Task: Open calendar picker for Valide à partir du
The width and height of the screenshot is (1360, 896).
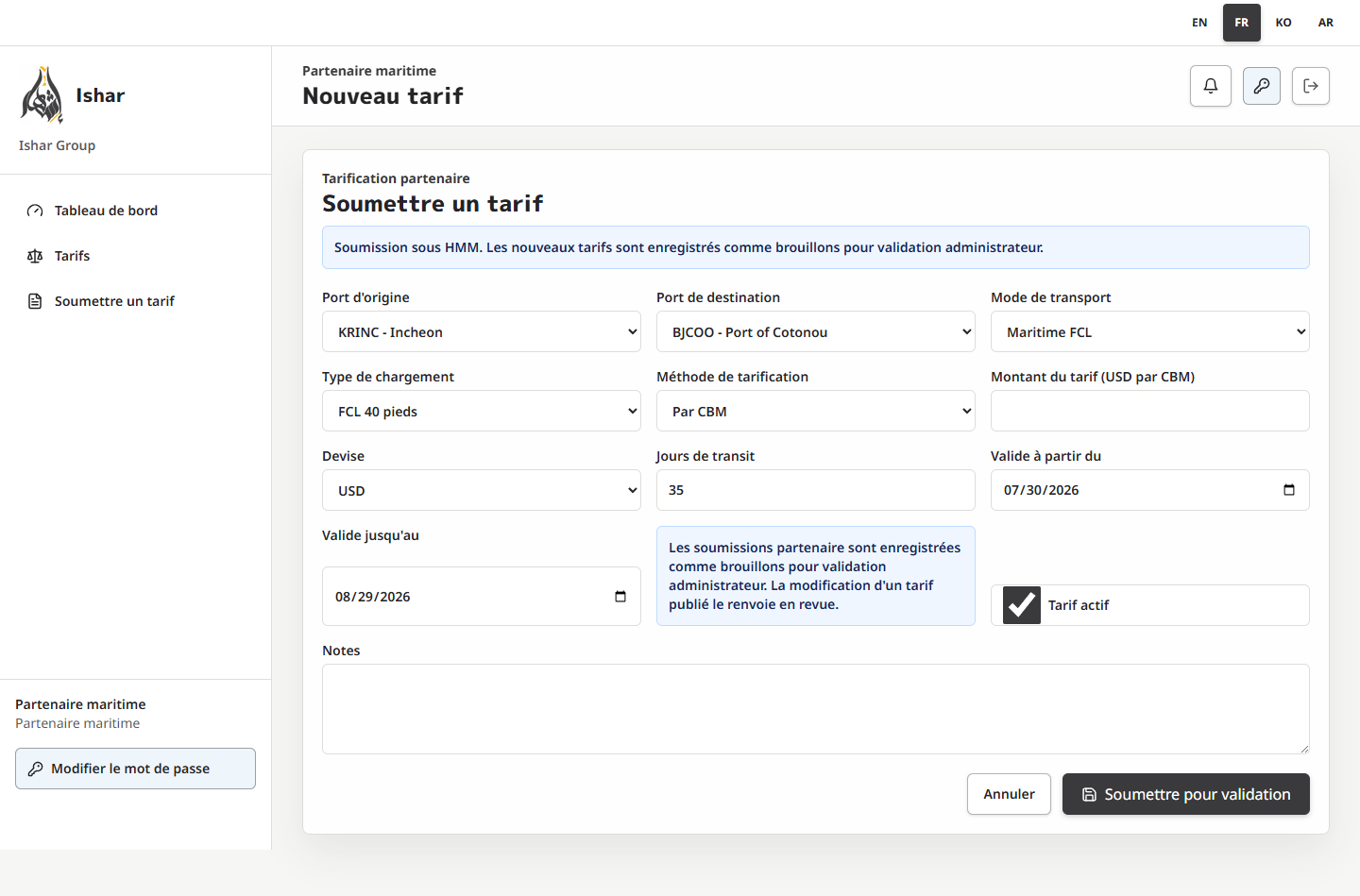Action: 1289,490
